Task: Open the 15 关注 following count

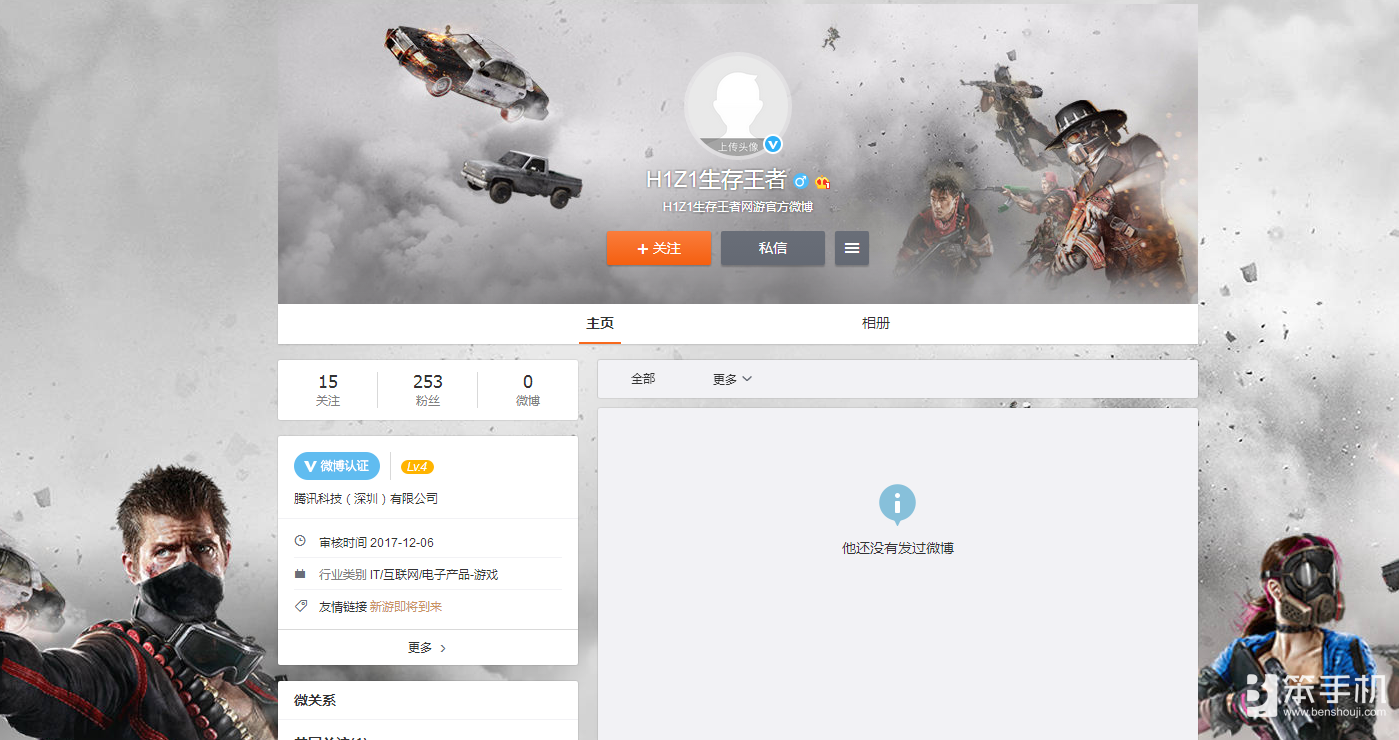Action: (x=328, y=390)
